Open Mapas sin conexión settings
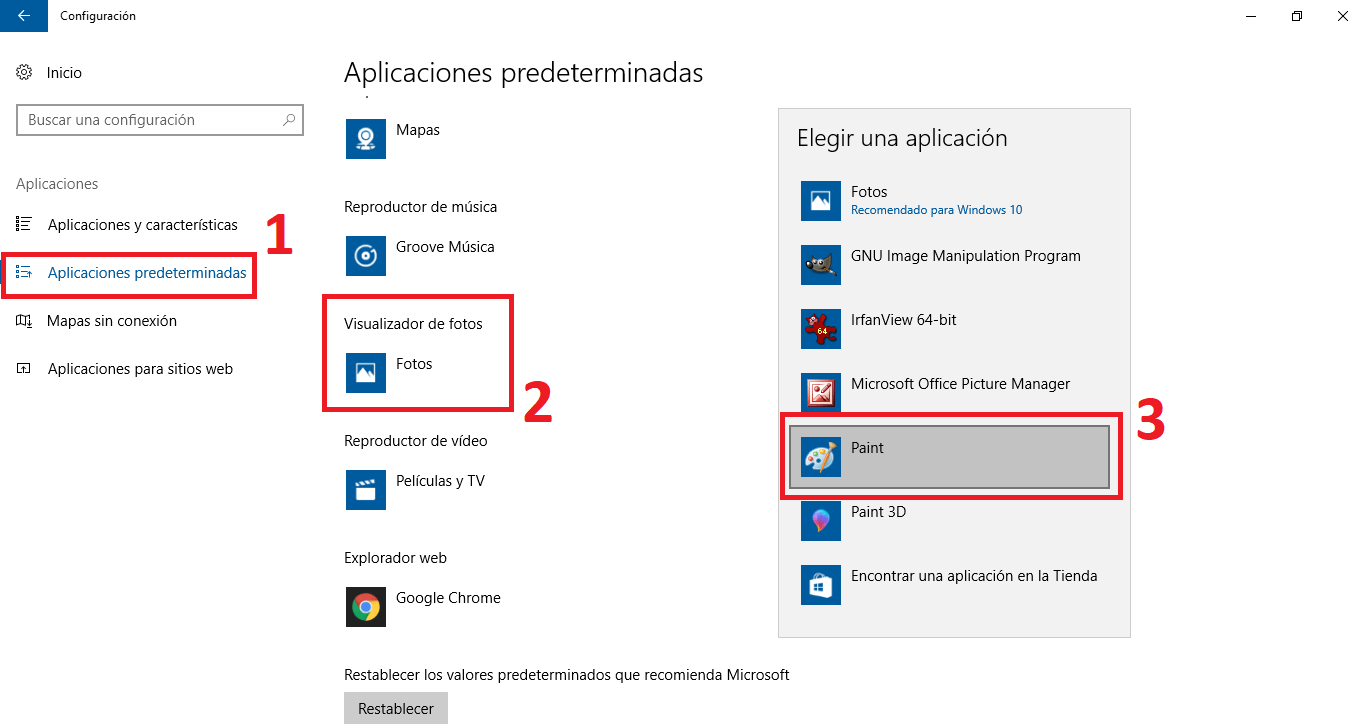Screen dimensions: 1366x725 click(112, 321)
